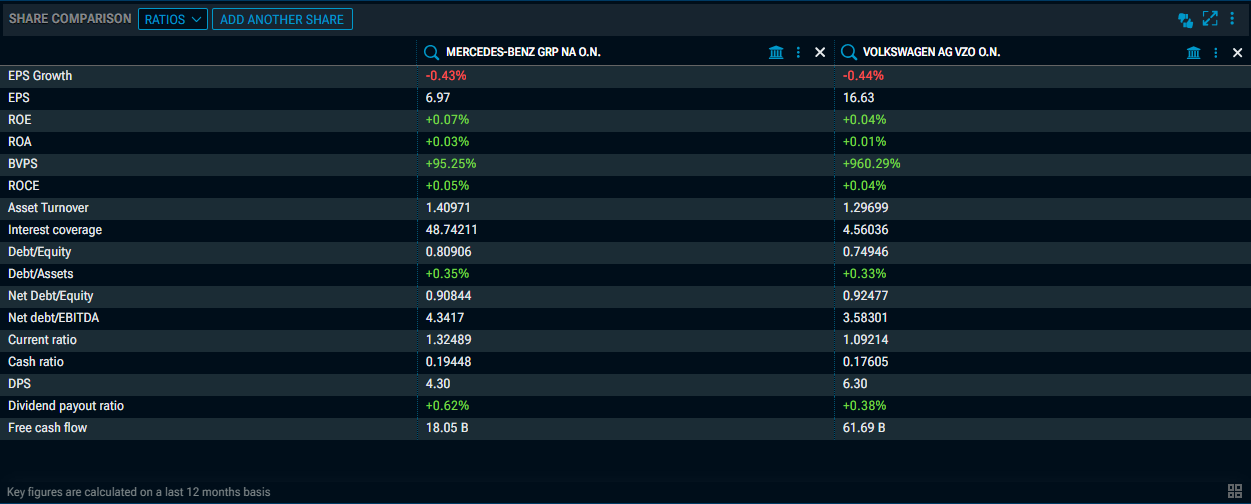1251x504 pixels.
Task: Remove the Volkswagen column with its X
Action: [1238, 53]
